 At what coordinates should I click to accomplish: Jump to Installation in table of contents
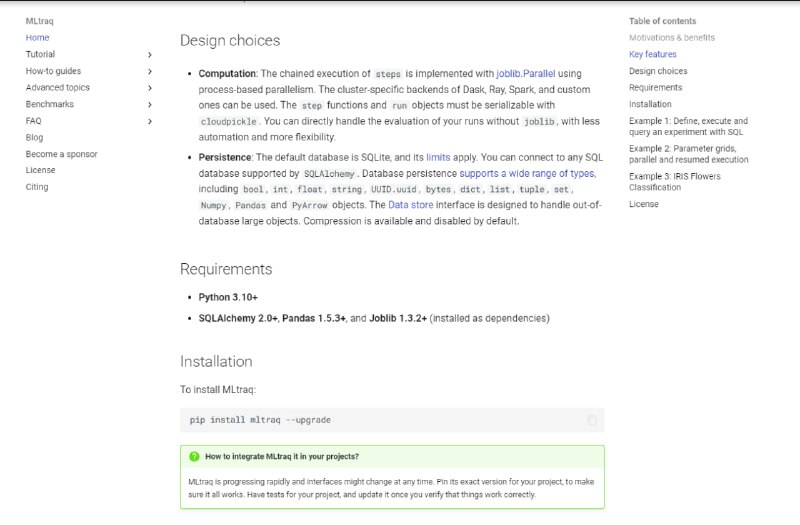click(650, 104)
